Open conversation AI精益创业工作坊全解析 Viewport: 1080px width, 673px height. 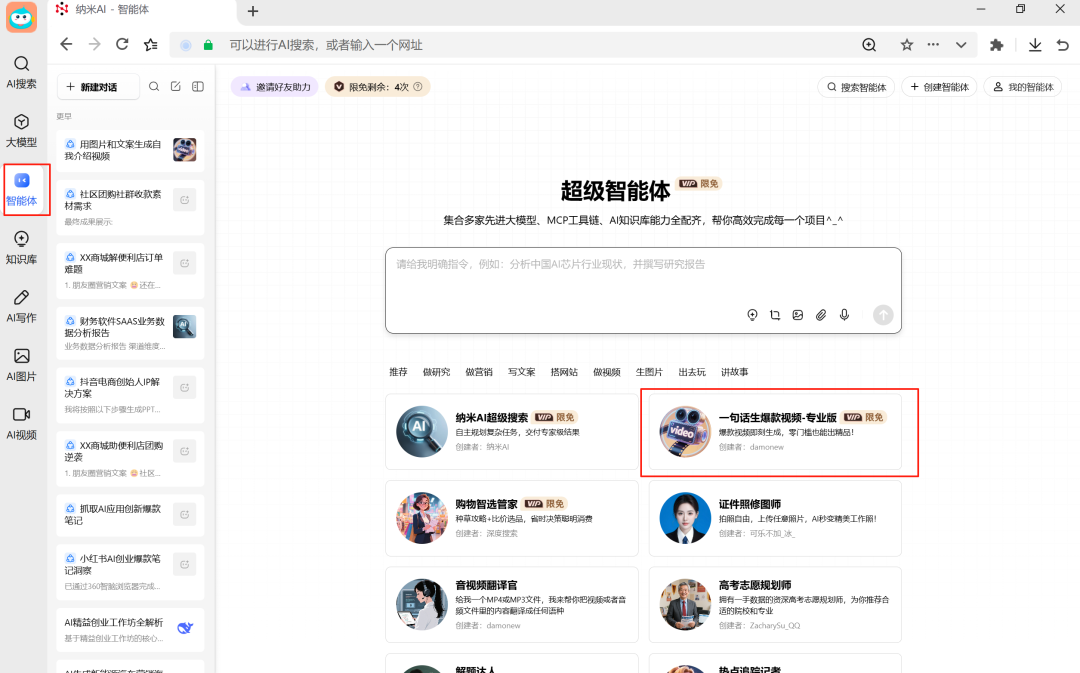point(130,630)
